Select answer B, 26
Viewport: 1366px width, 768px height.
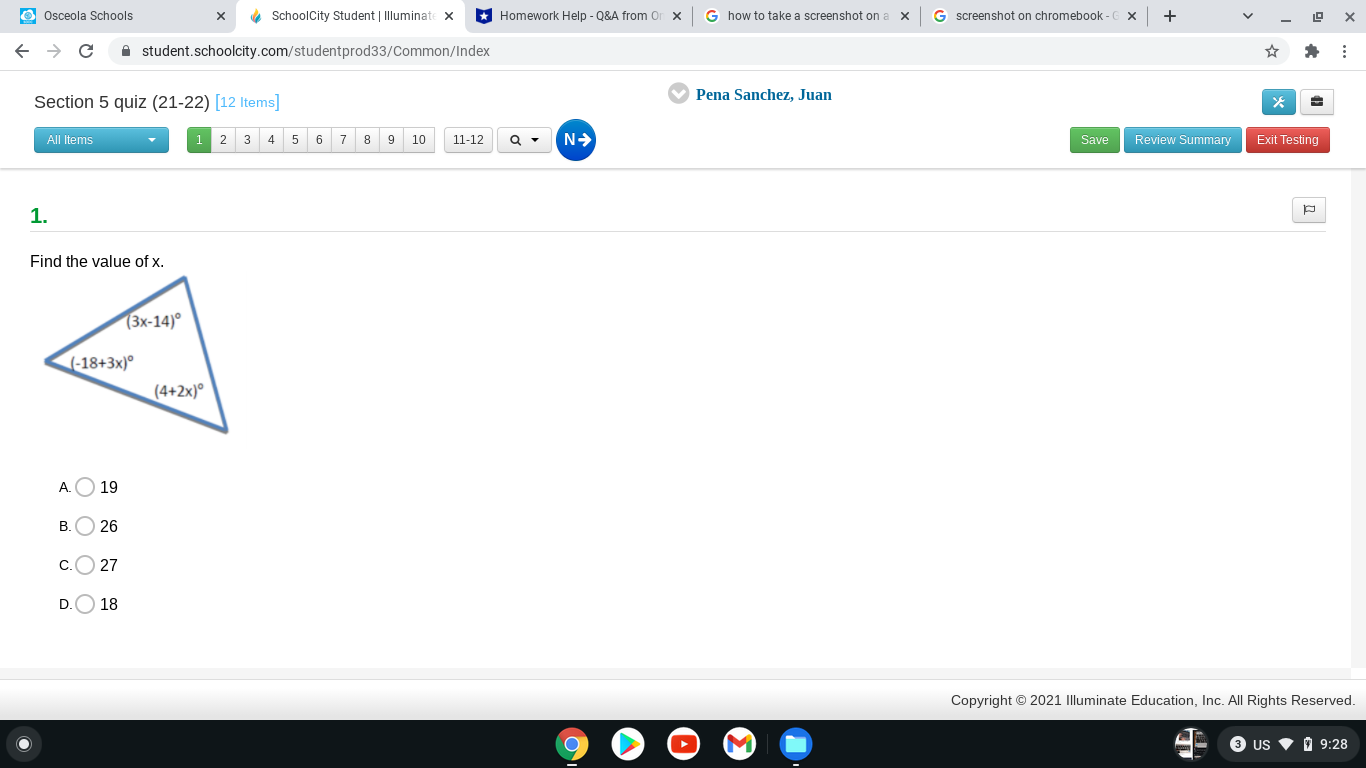pyautogui.click(x=85, y=526)
